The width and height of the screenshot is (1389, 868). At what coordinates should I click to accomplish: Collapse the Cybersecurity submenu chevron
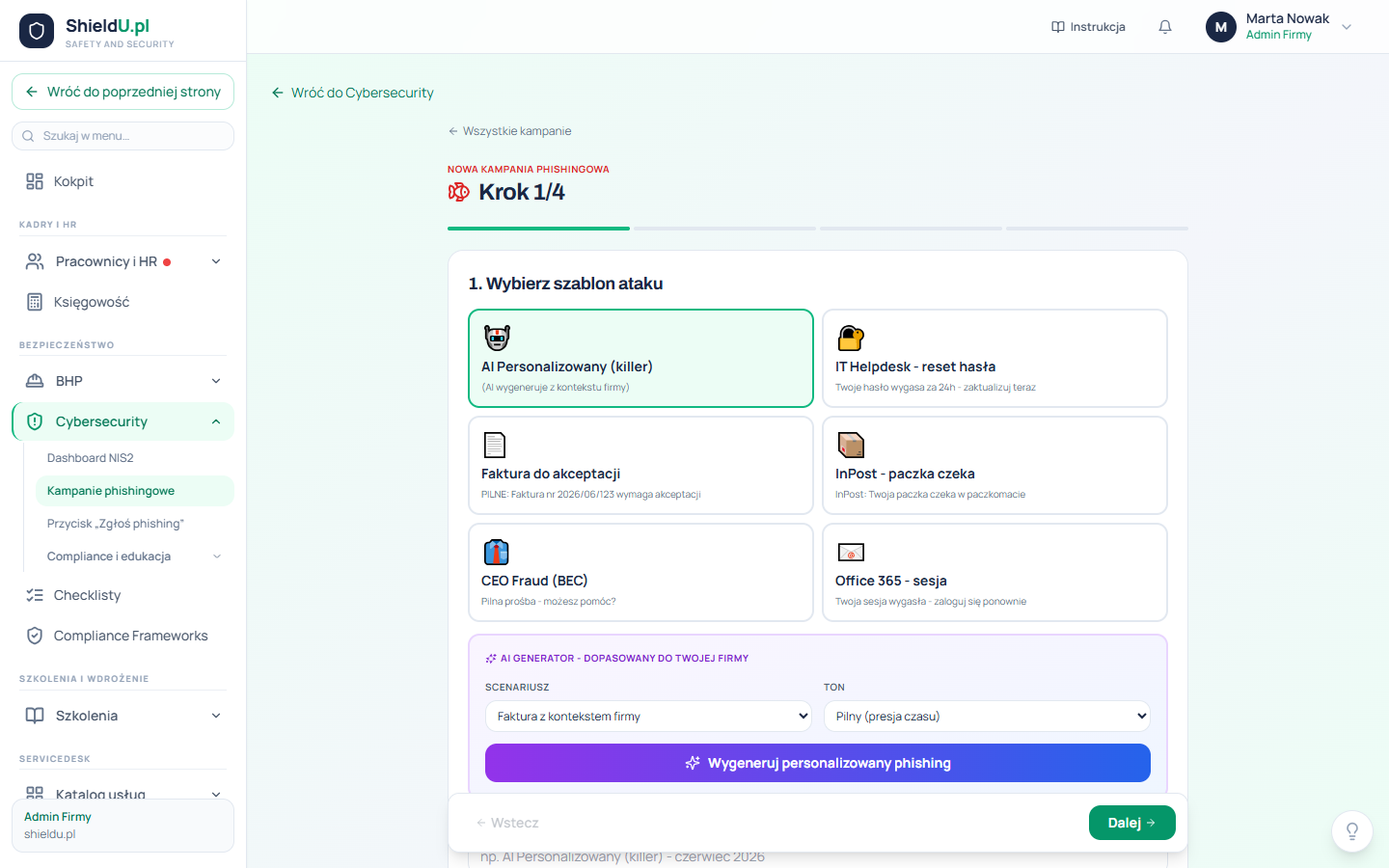216,421
